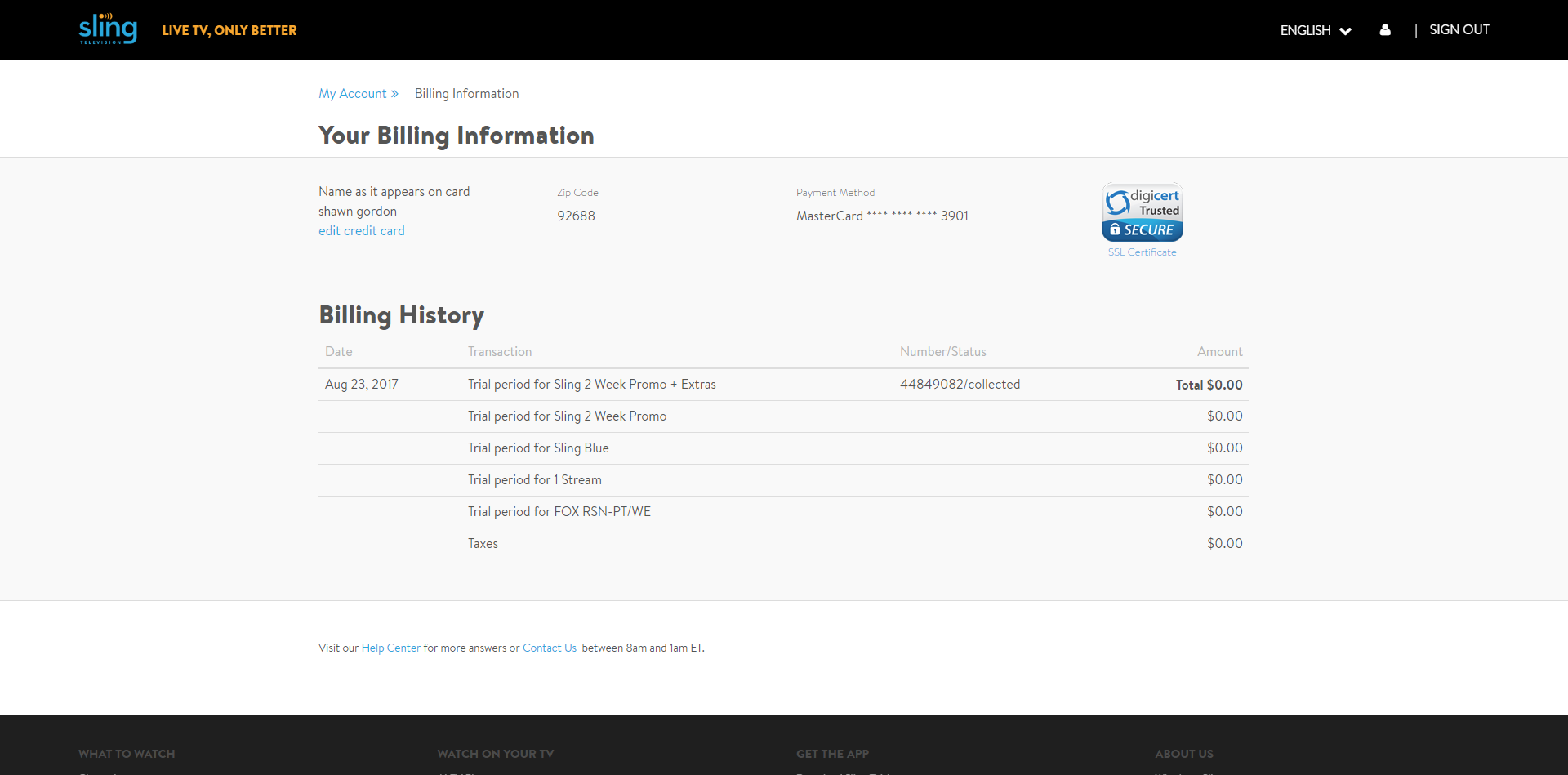The height and width of the screenshot is (775, 1568).
Task: Open the SSL Certificate link
Action: [1142, 252]
